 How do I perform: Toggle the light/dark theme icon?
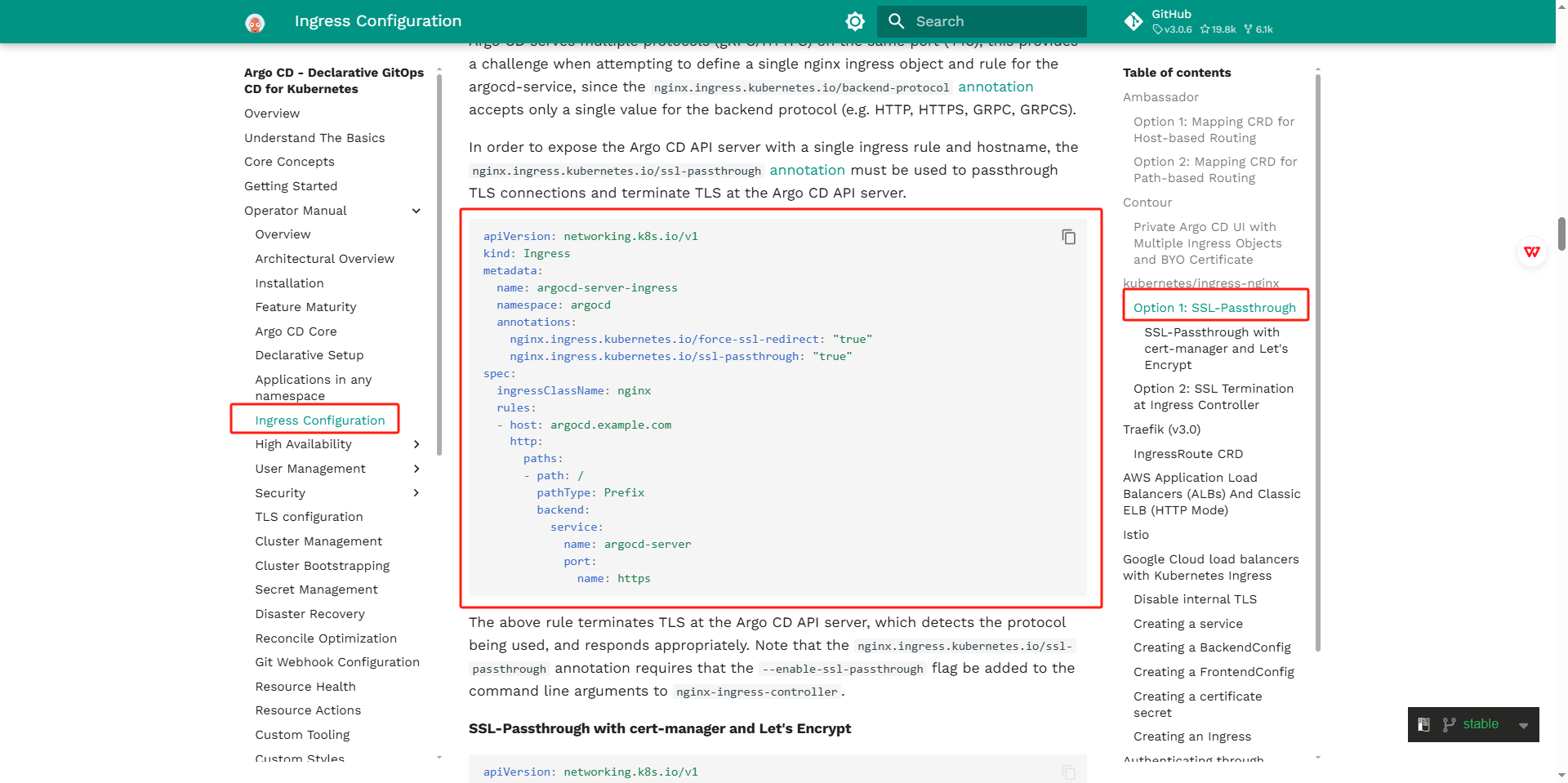coord(855,21)
